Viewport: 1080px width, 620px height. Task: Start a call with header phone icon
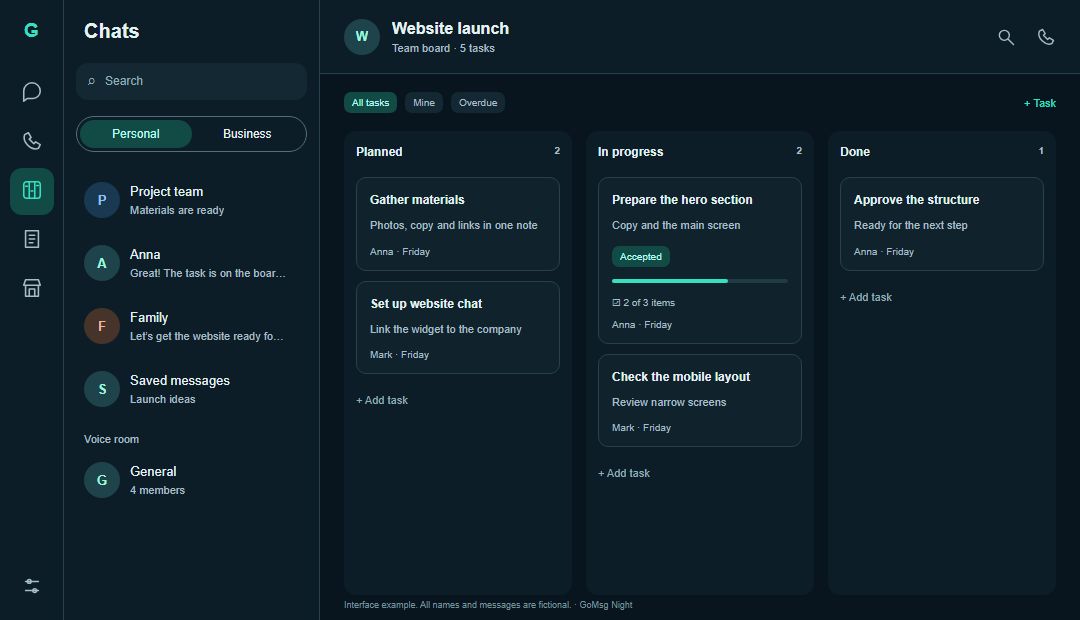(1046, 37)
